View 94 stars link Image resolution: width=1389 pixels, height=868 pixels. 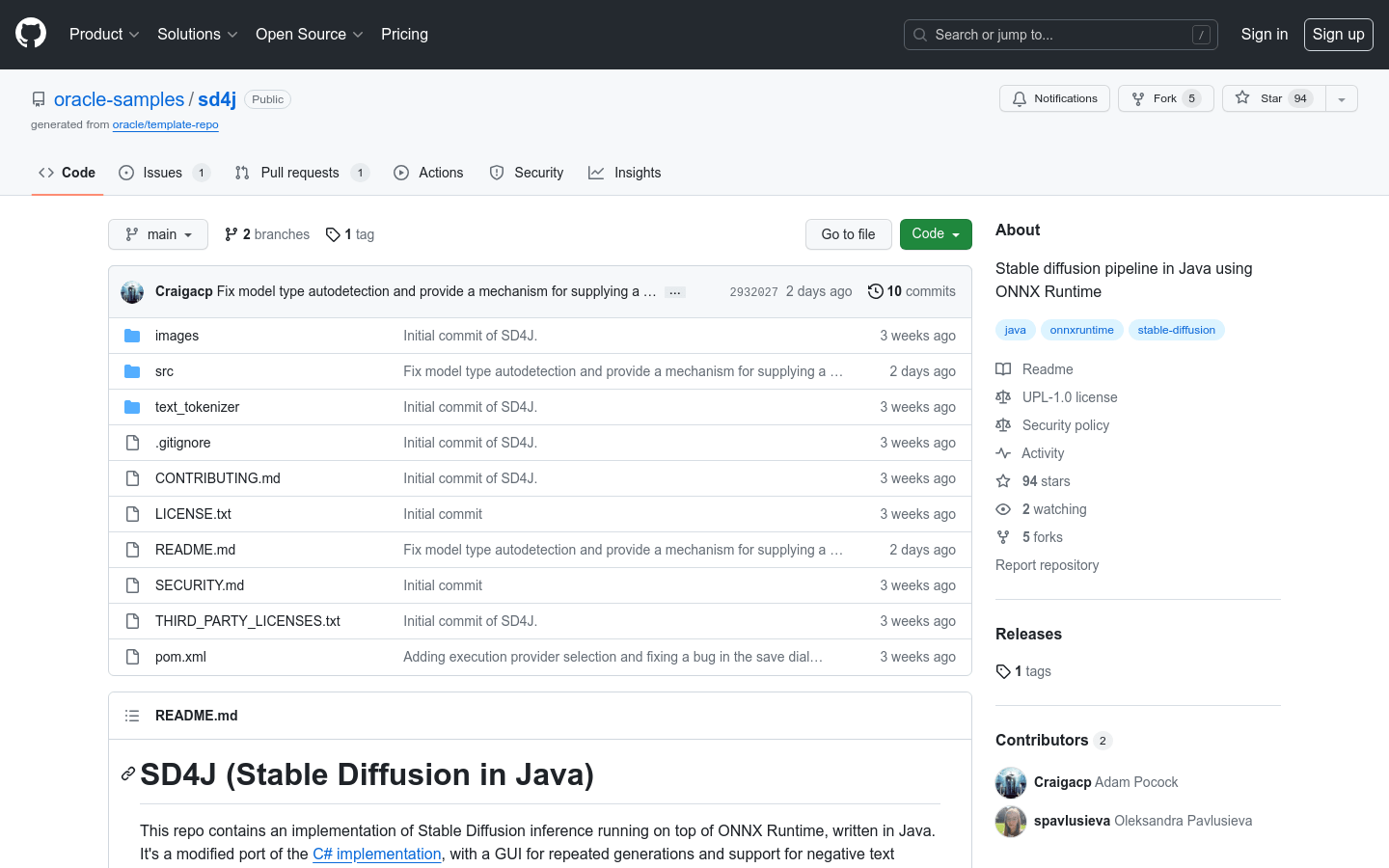[1033, 481]
